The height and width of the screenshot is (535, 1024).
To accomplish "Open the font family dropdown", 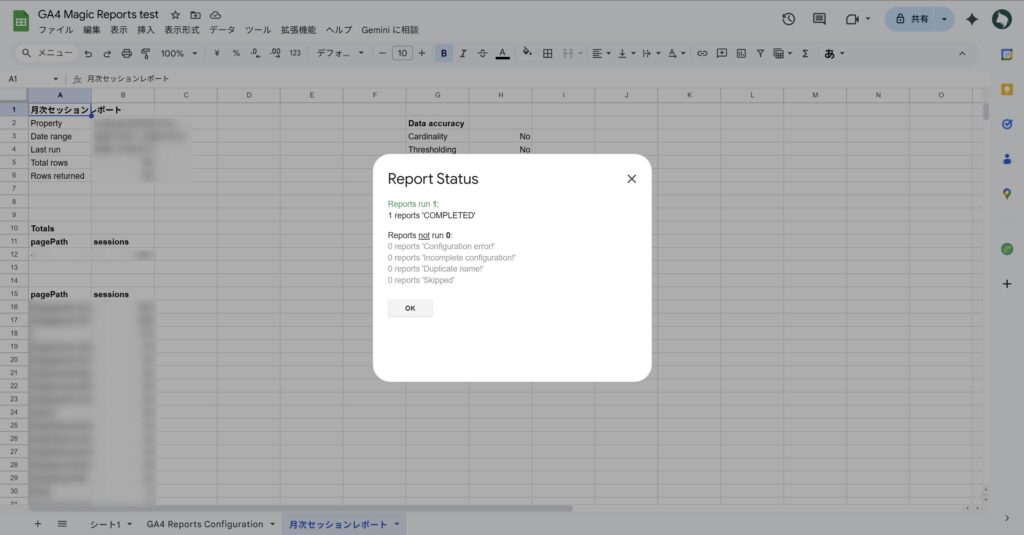I will point(340,54).
